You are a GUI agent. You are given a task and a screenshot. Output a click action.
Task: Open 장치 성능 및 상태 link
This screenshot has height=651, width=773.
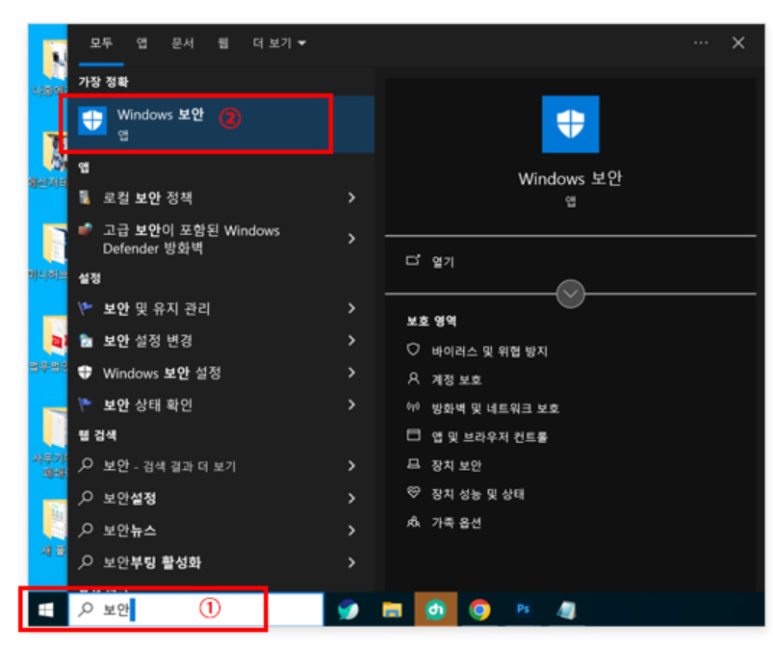pos(478,494)
